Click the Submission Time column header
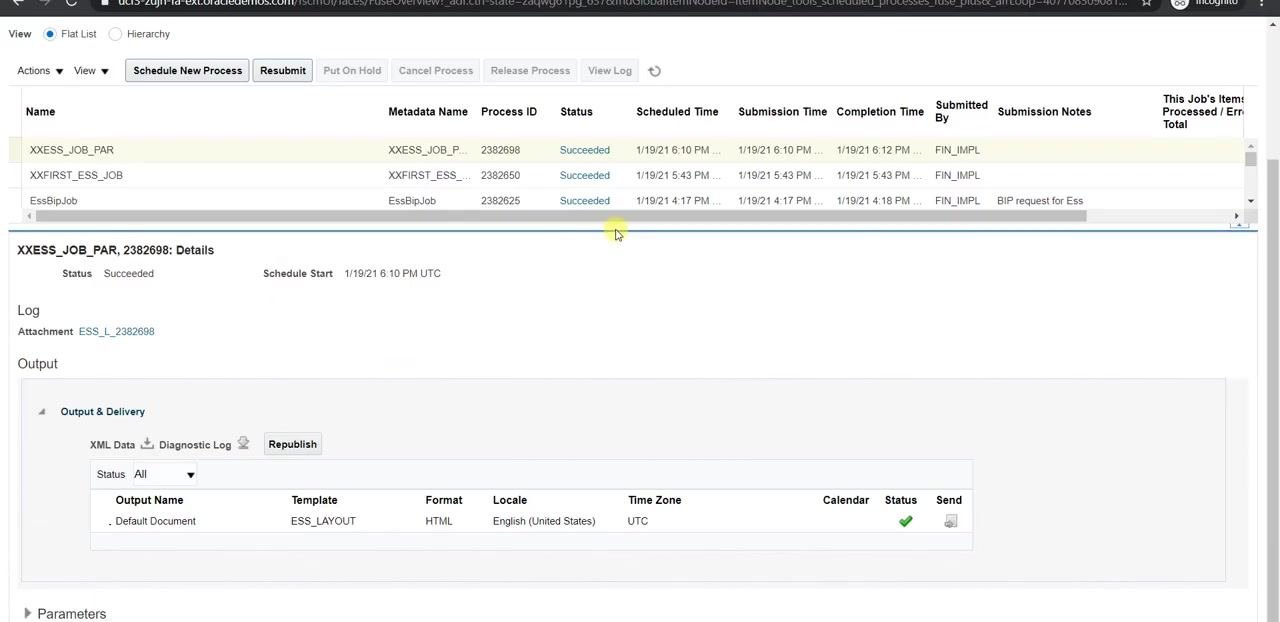Viewport: 1280px width, 622px height. coord(782,112)
